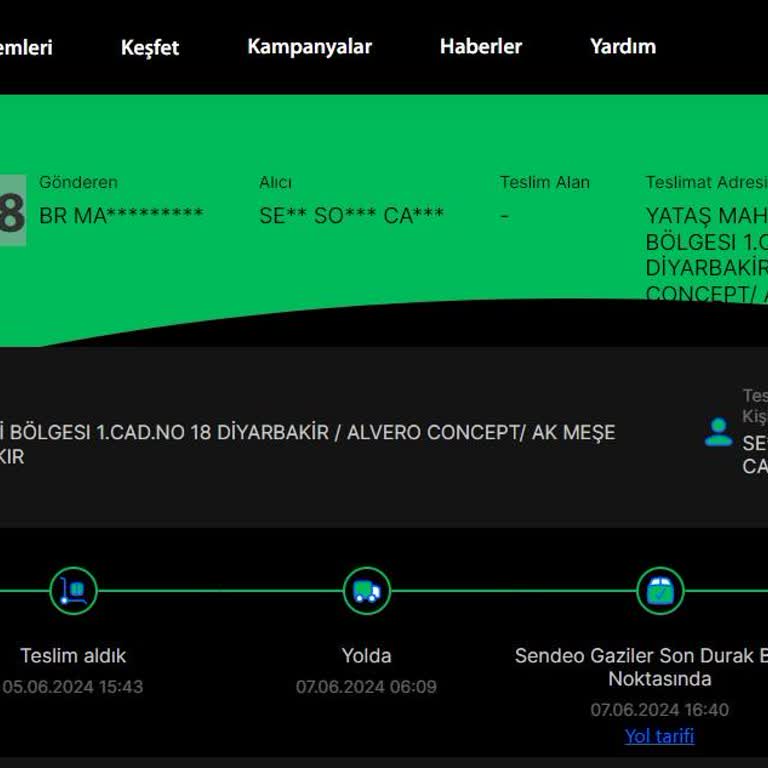Click the Son Durak package box icon

click(x=660, y=591)
